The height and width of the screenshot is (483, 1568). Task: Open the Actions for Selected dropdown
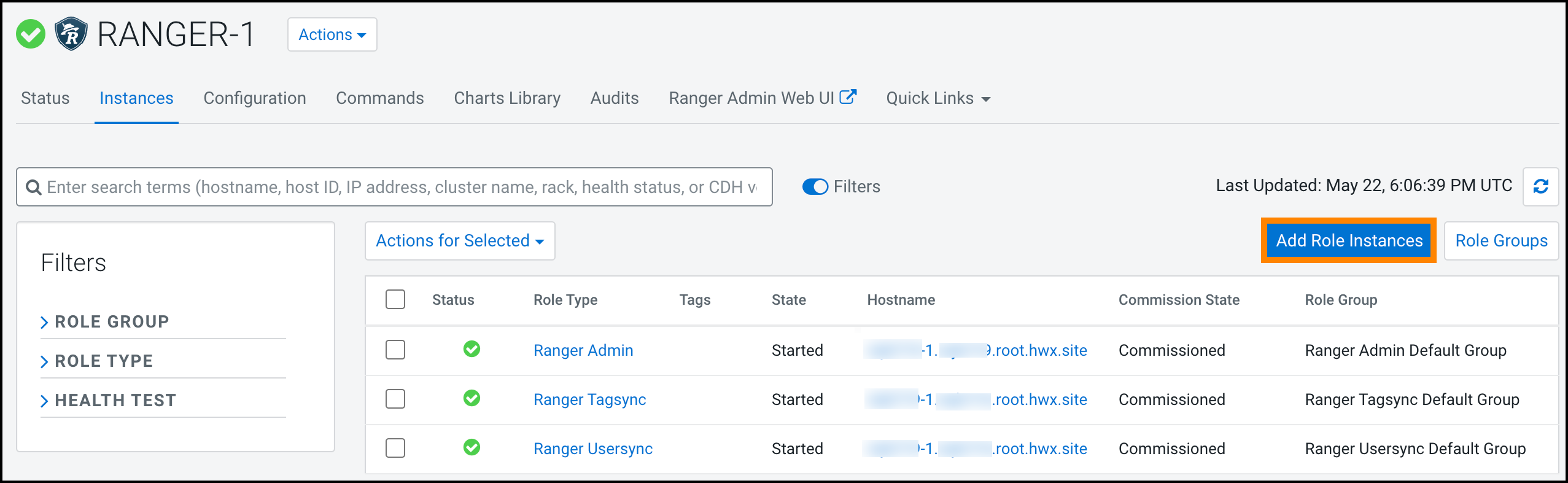coord(460,241)
